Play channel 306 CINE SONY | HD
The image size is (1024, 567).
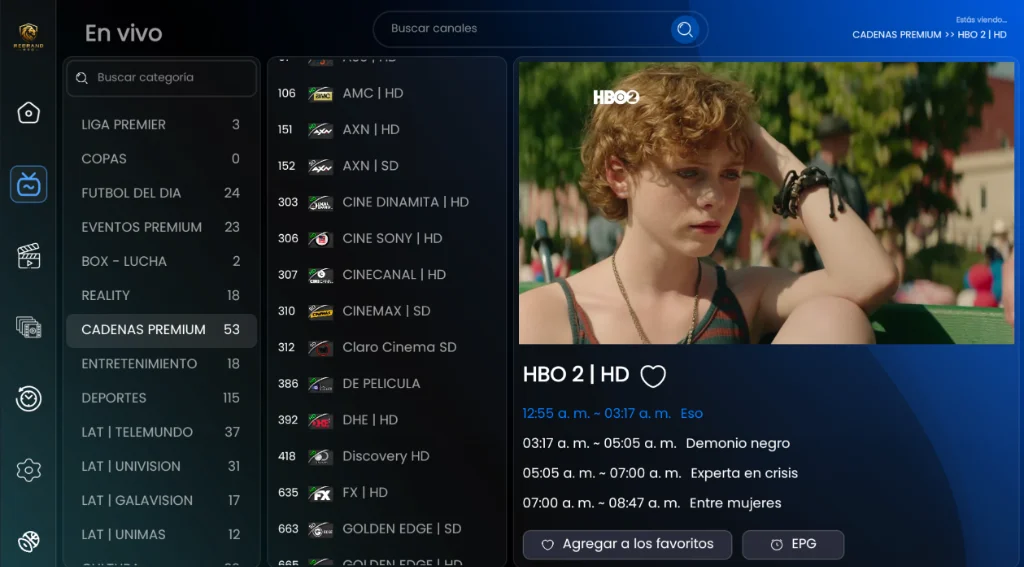click(x=387, y=238)
